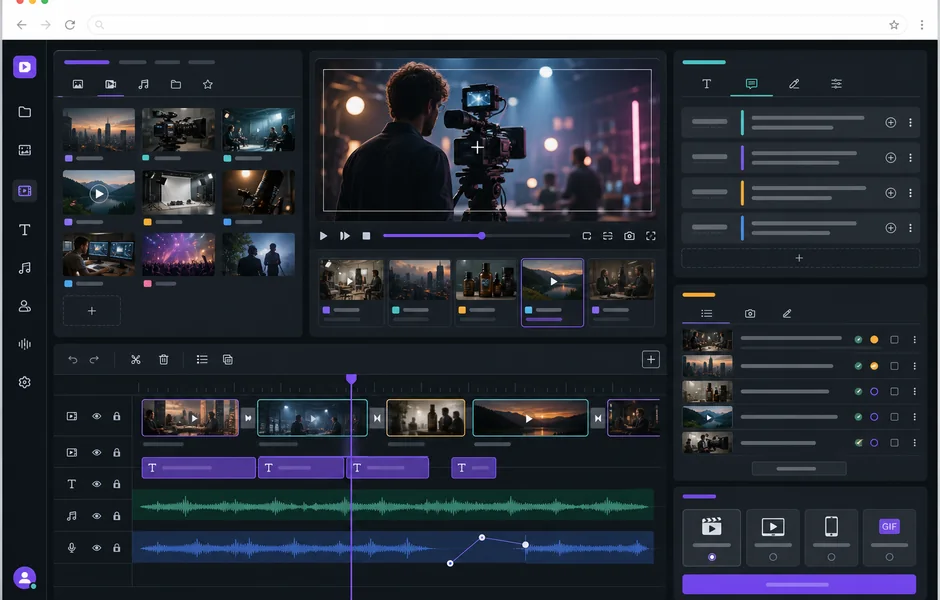Open the folder section in left sidebar
This screenshot has height=600, width=940.
[25, 112]
